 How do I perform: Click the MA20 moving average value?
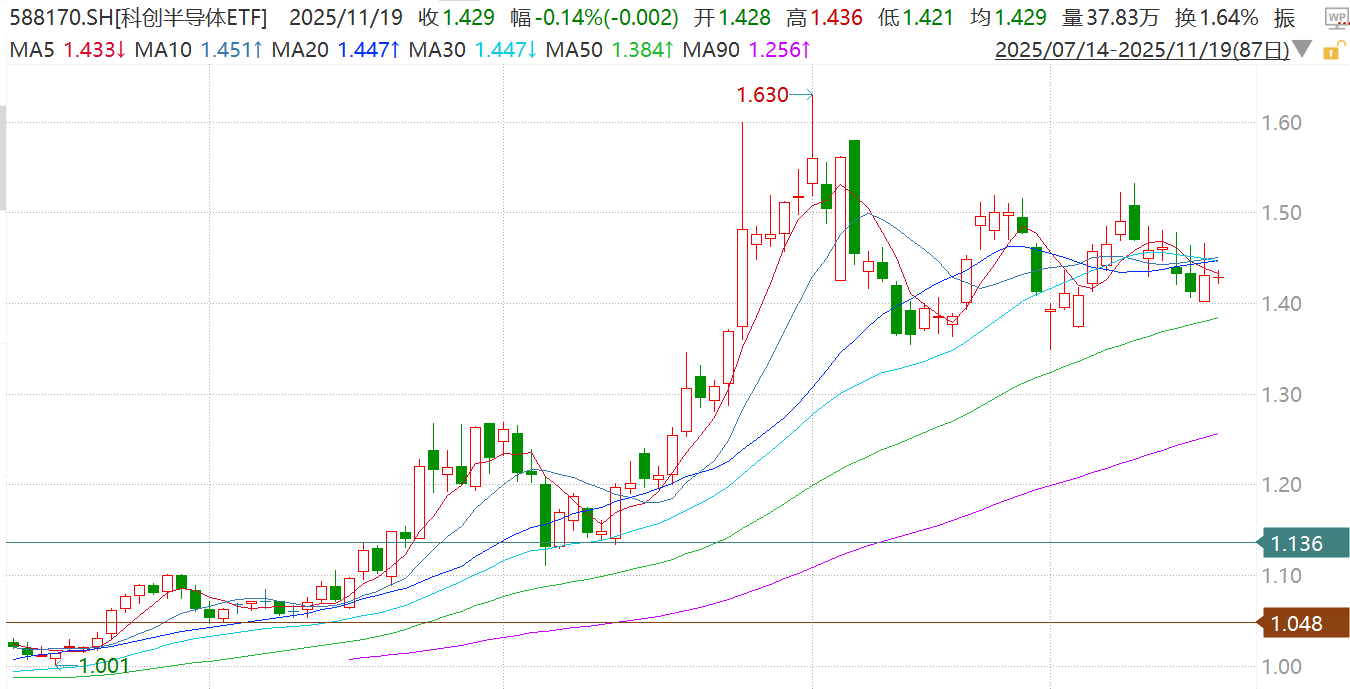367,49
